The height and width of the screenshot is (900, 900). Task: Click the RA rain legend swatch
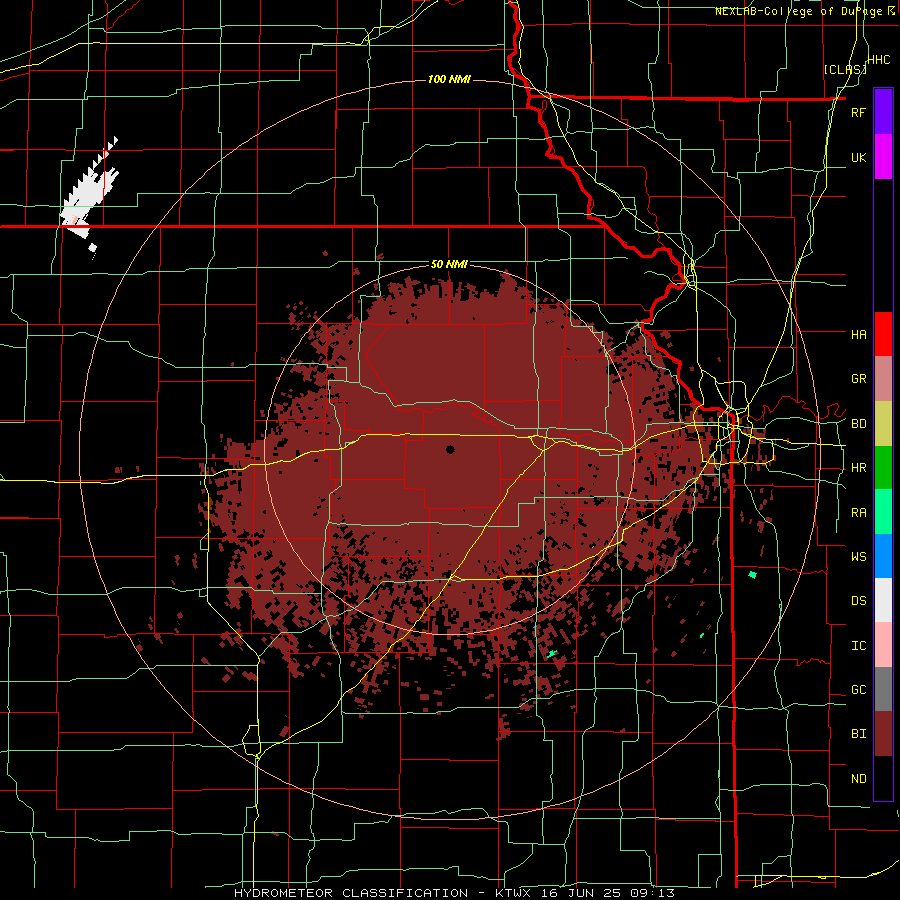(x=883, y=512)
